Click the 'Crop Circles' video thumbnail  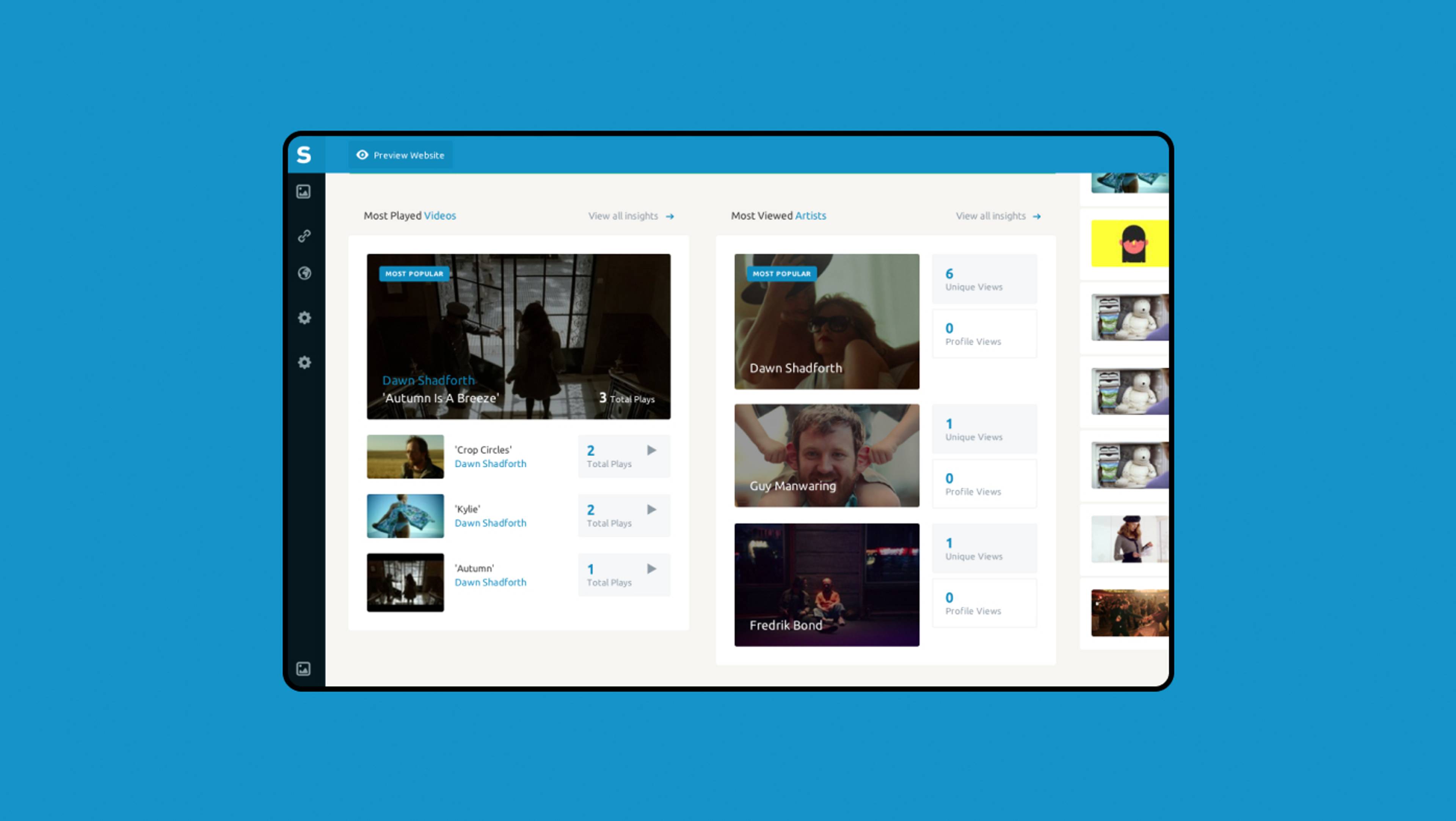[x=405, y=456]
